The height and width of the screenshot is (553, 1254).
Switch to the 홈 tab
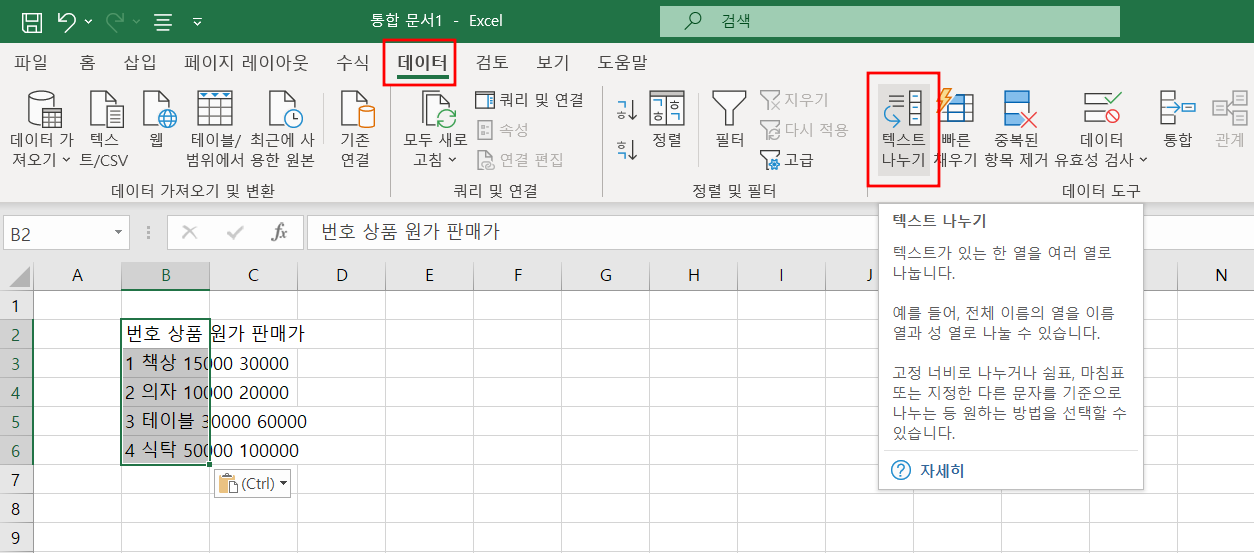click(x=87, y=62)
